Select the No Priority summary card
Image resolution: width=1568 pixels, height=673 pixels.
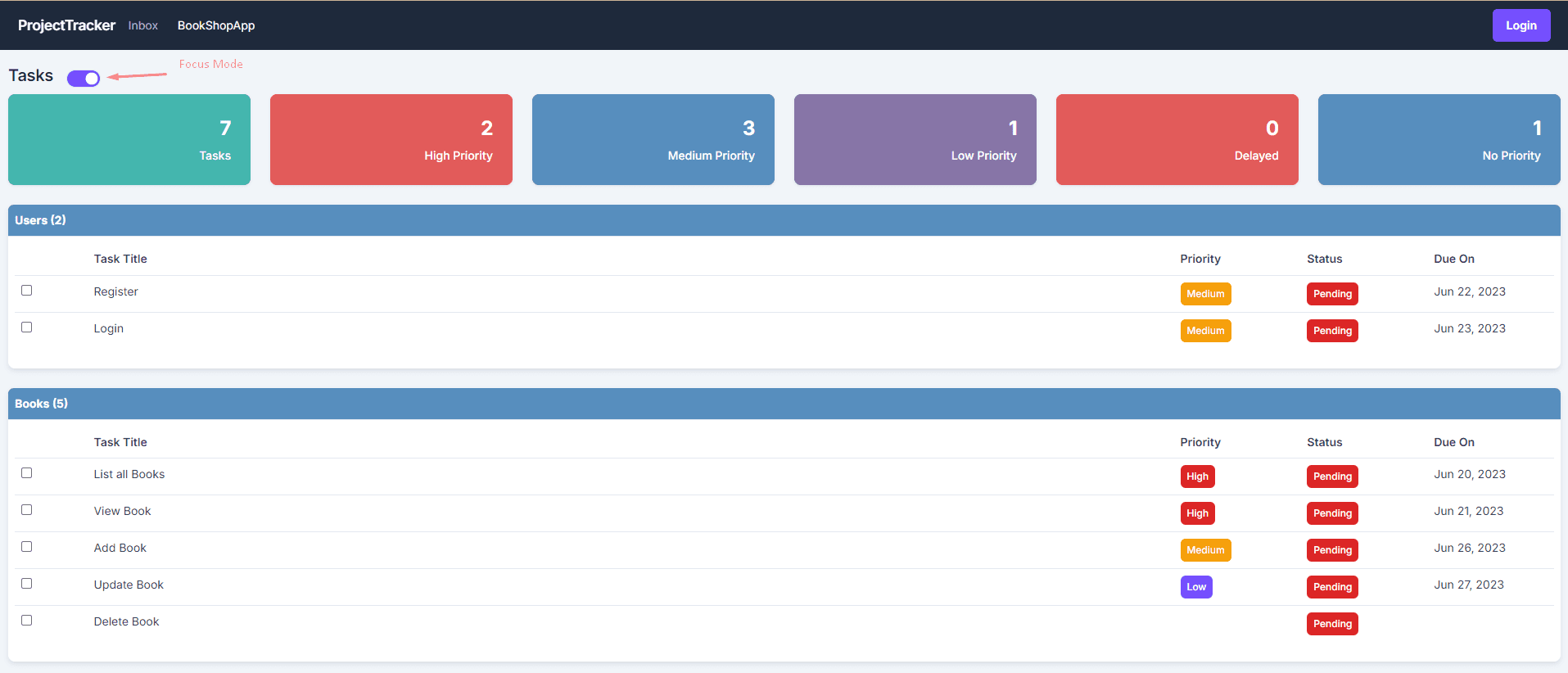coord(1439,139)
